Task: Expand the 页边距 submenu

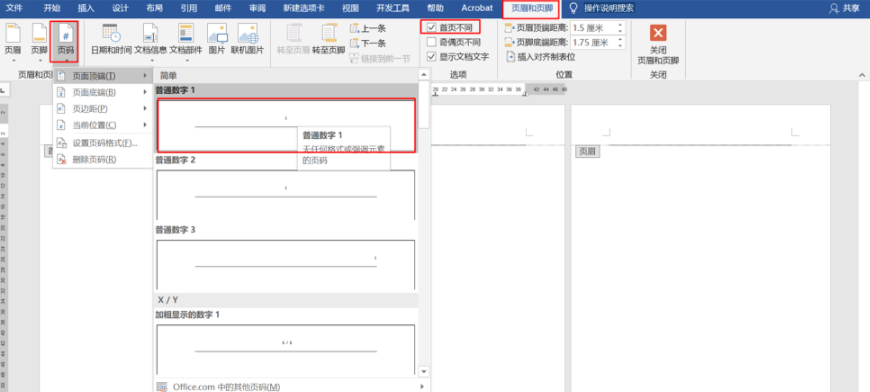Action: tap(103, 109)
